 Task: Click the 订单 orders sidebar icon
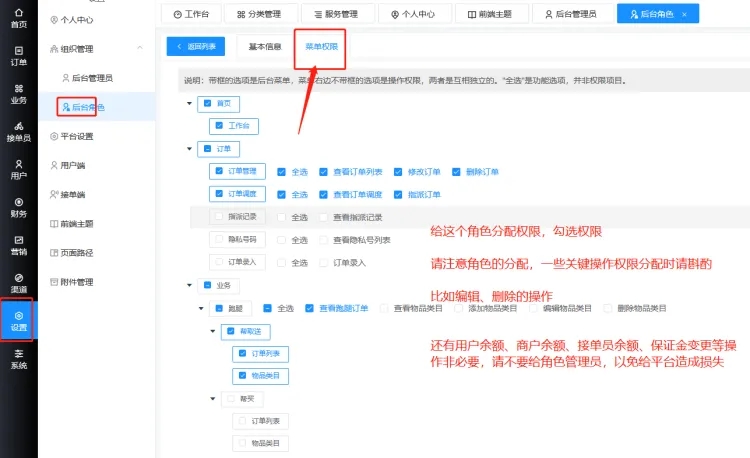[18, 55]
